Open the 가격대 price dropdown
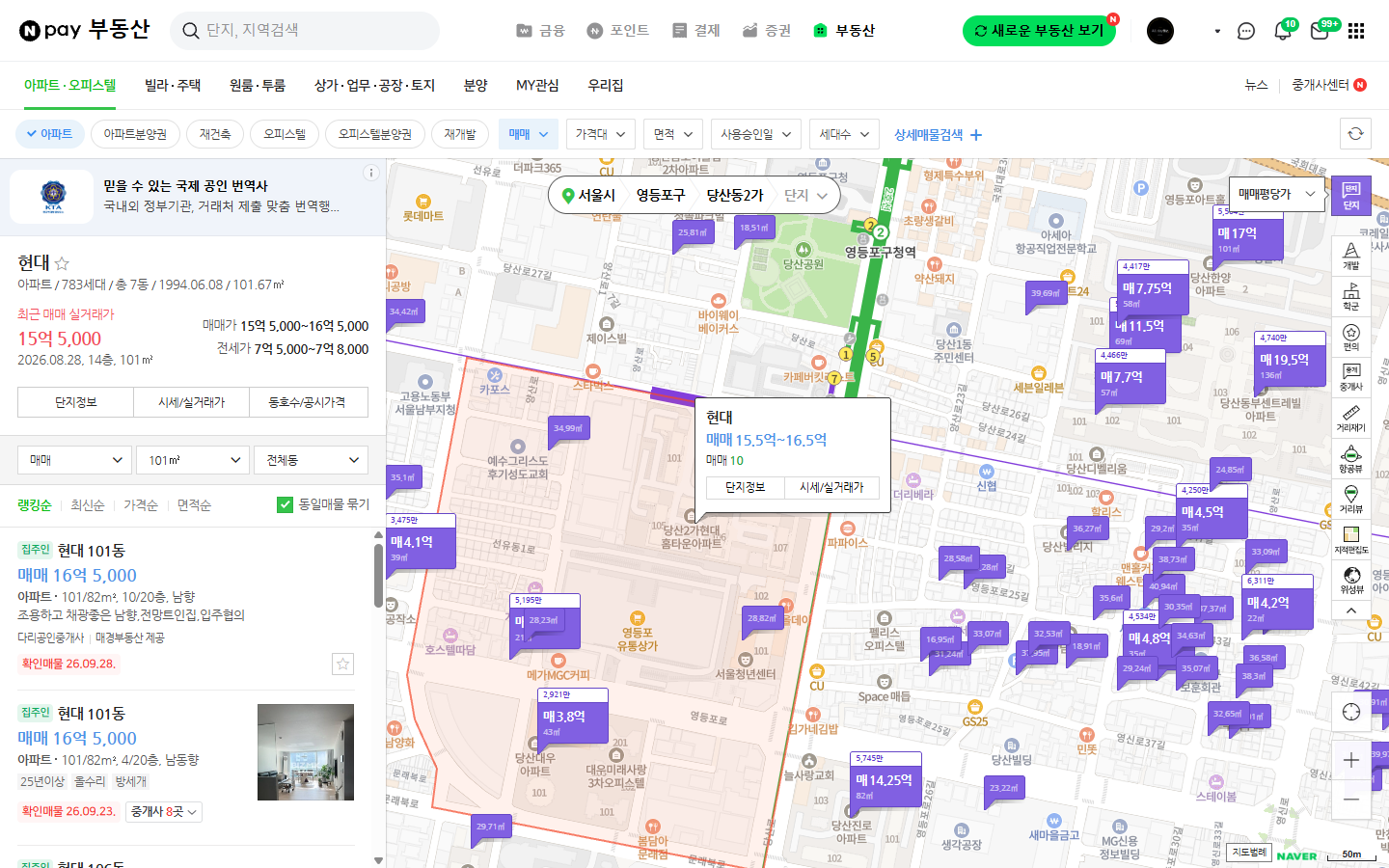Viewport: 1389px width, 868px height. click(601, 134)
